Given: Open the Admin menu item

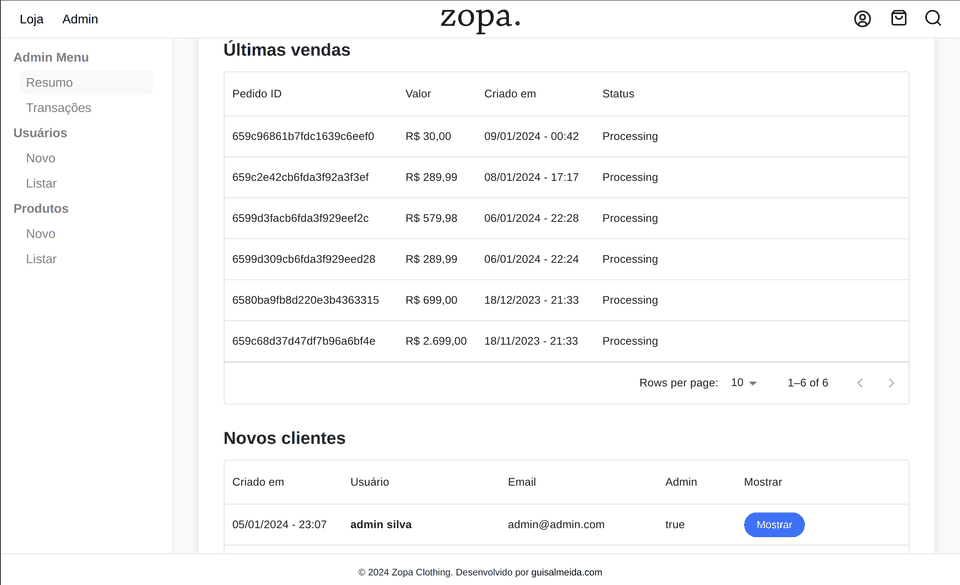Looking at the screenshot, I should click(80, 19).
